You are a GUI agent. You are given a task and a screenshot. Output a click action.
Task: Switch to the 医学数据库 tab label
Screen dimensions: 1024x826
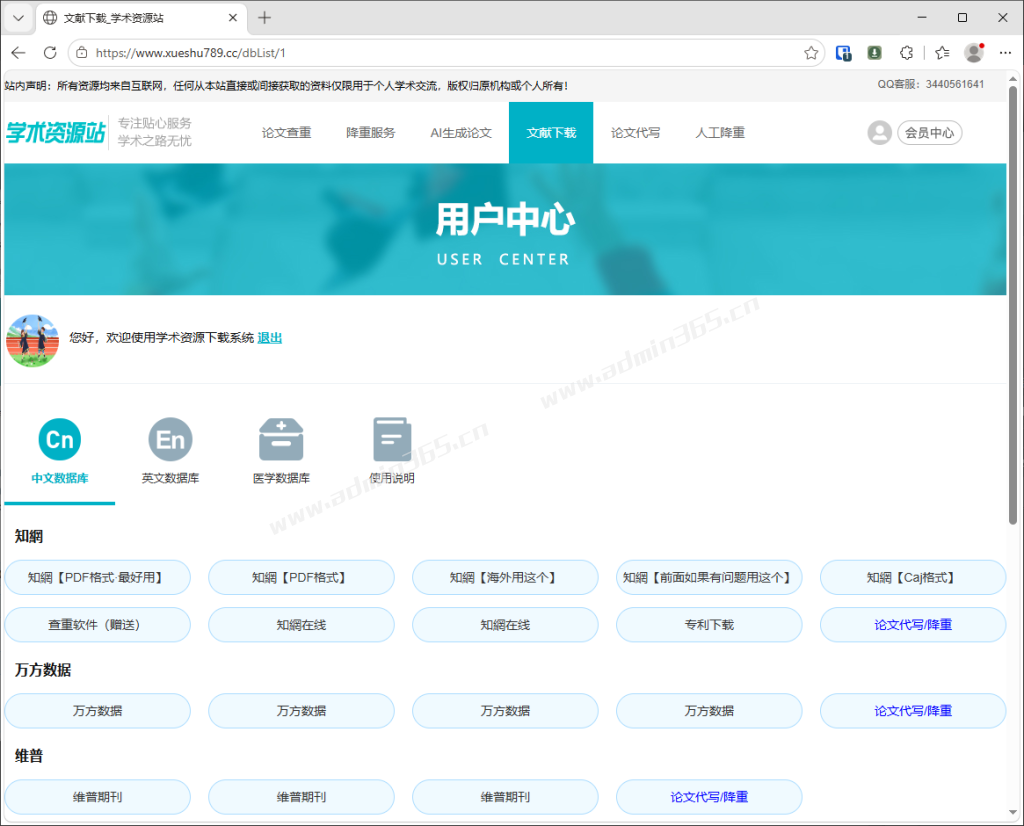(x=281, y=478)
